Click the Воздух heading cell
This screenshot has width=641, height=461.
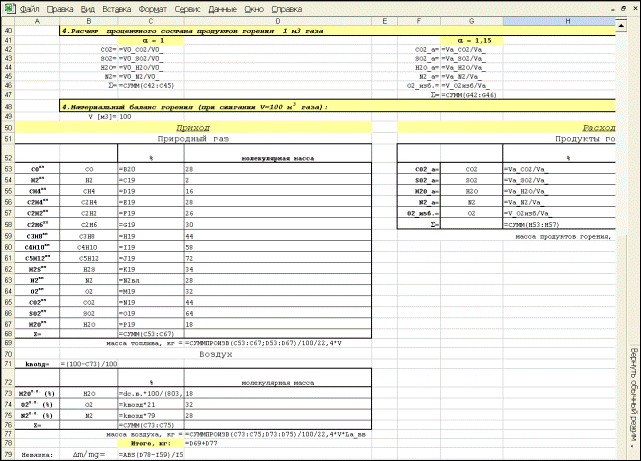click(x=215, y=354)
